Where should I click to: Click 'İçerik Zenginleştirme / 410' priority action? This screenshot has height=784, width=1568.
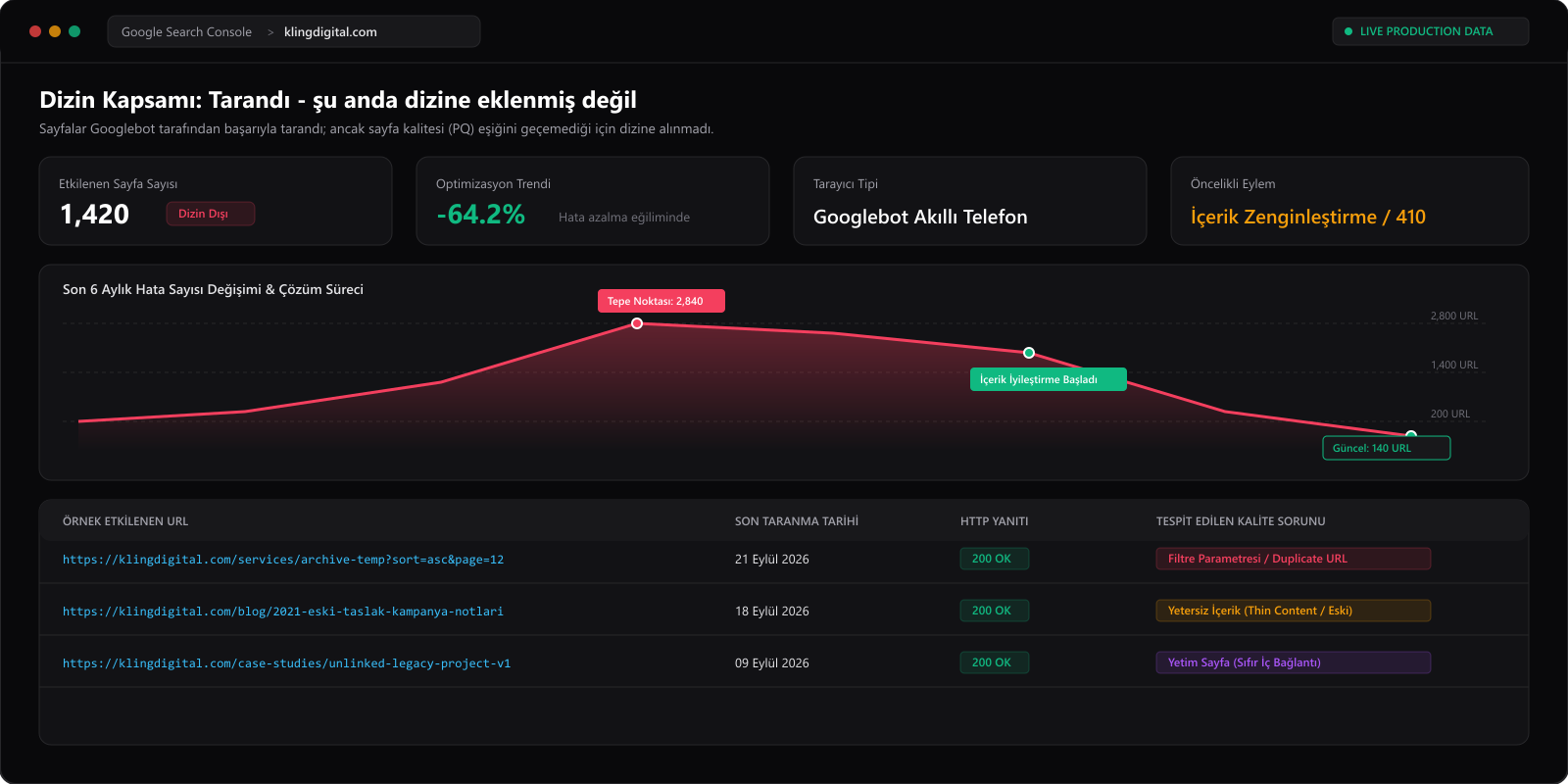click(x=1308, y=217)
